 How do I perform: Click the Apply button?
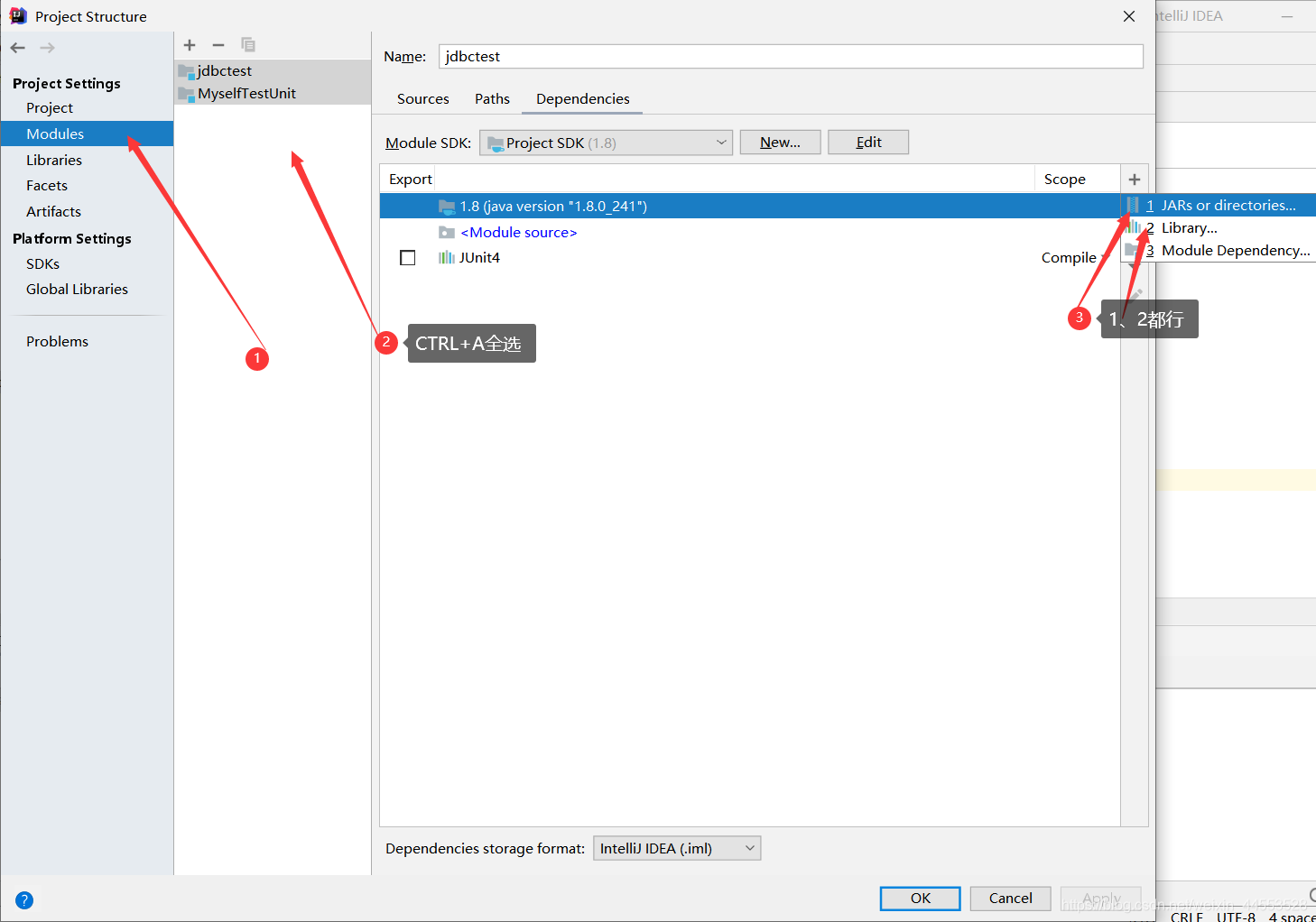pos(1101,899)
